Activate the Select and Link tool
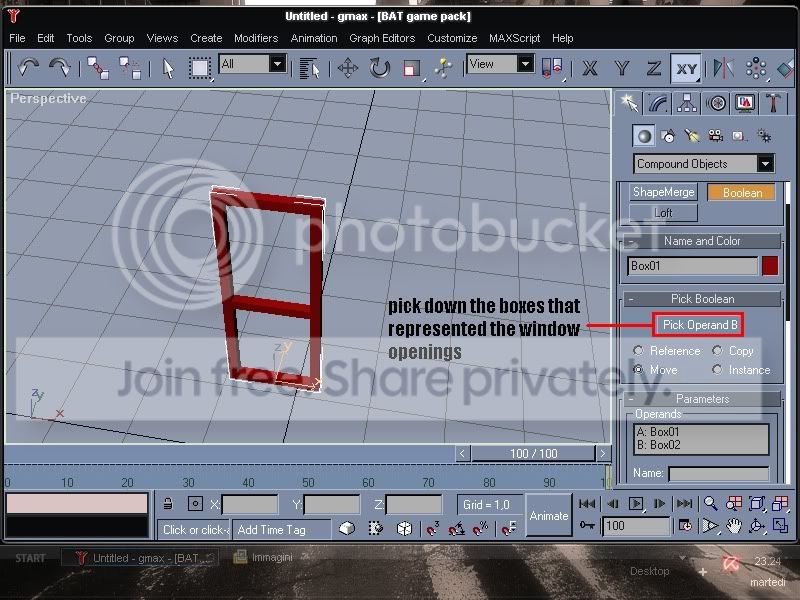The image size is (800, 600). tap(97, 68)
